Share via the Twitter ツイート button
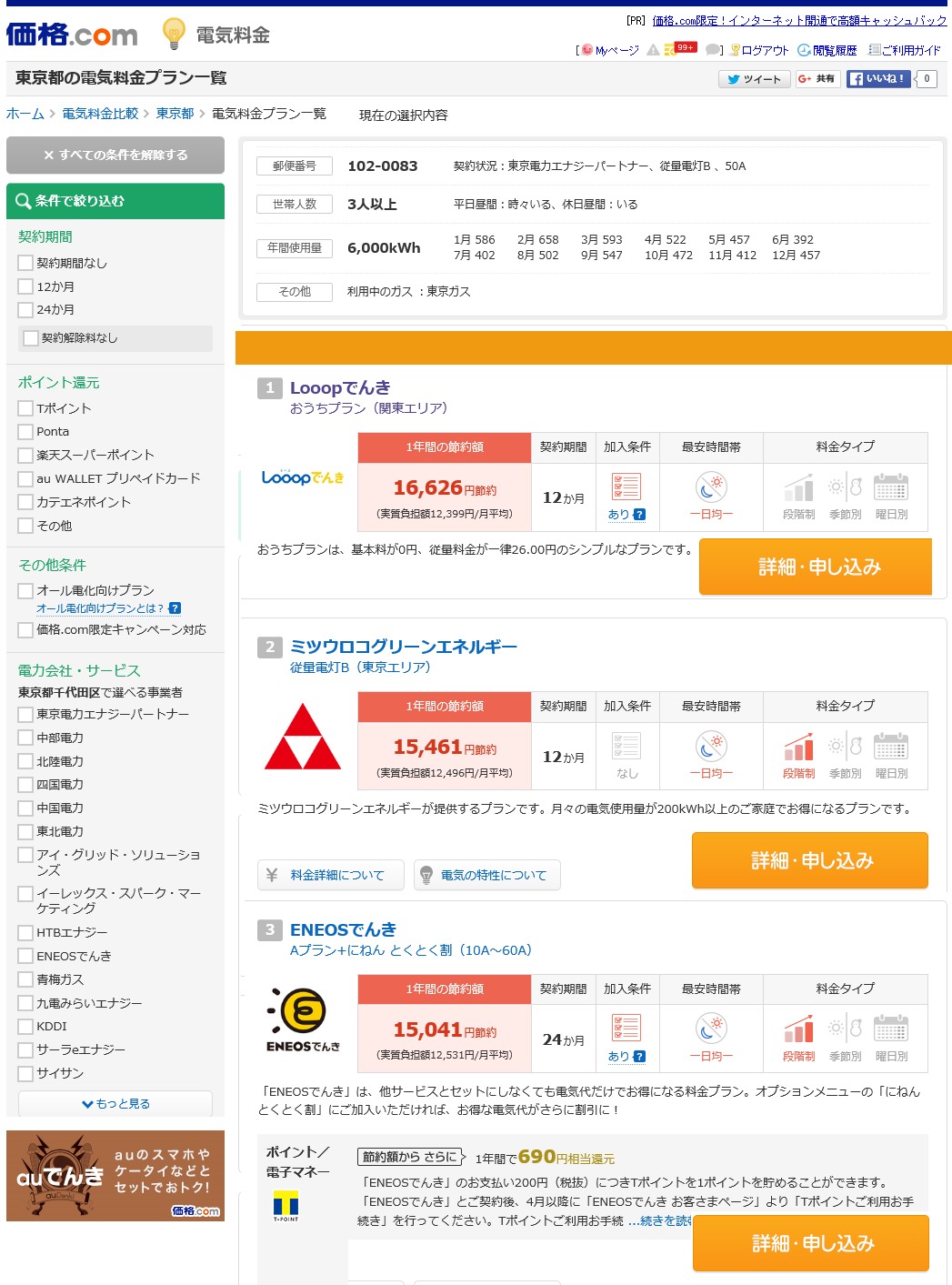 (754, 79)
